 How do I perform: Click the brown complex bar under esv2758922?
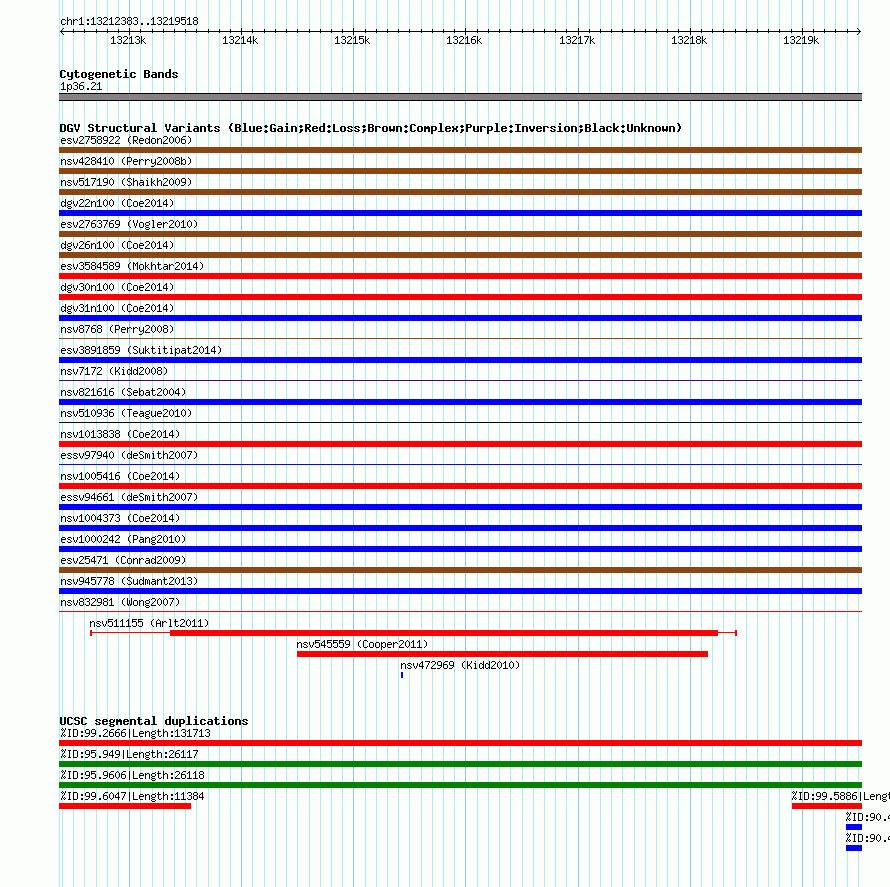(460, 150)
